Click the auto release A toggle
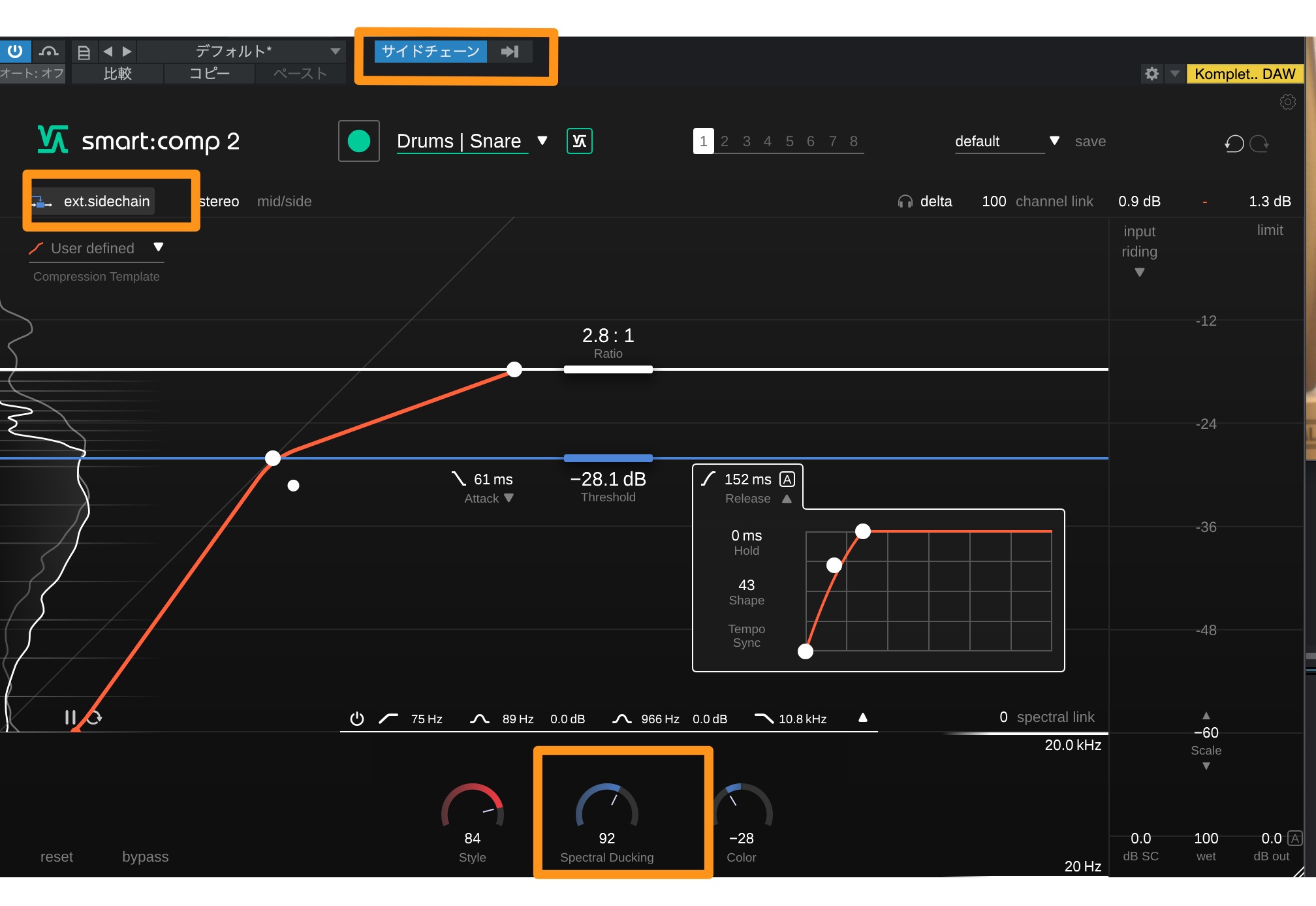1316x906 pixels. tap(787, 479)
